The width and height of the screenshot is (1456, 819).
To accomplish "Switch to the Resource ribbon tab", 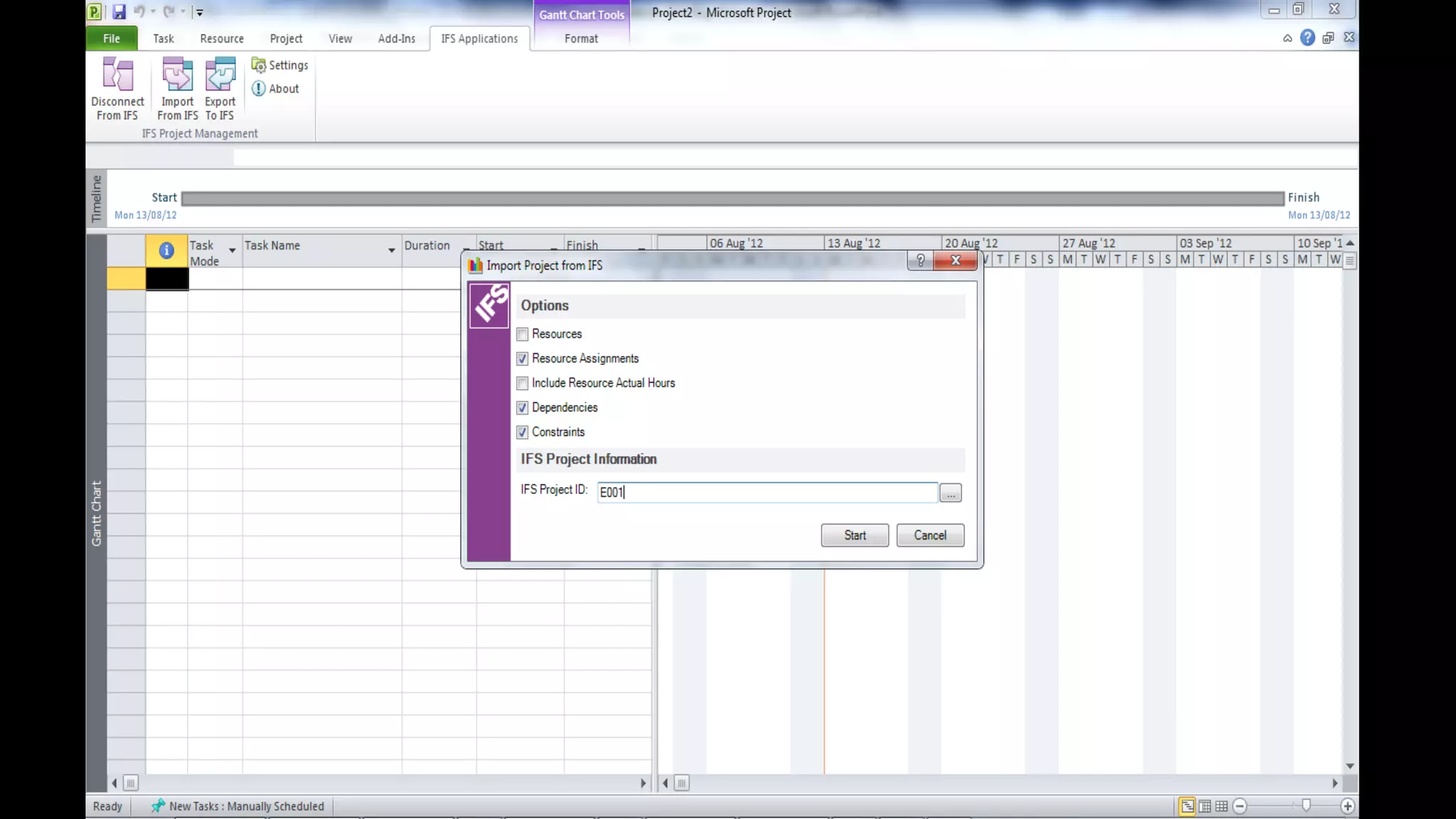I will tap(221, 38).
